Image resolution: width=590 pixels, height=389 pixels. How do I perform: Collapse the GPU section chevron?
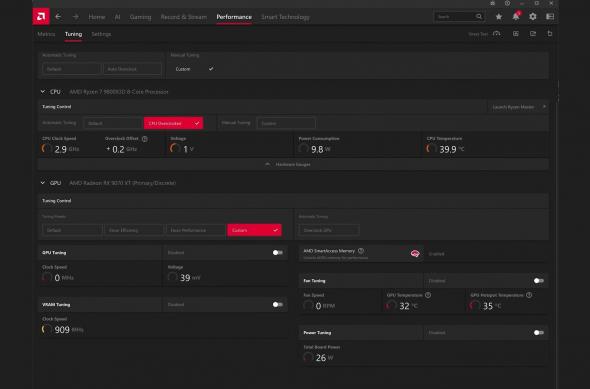click(x=43, y=183)
